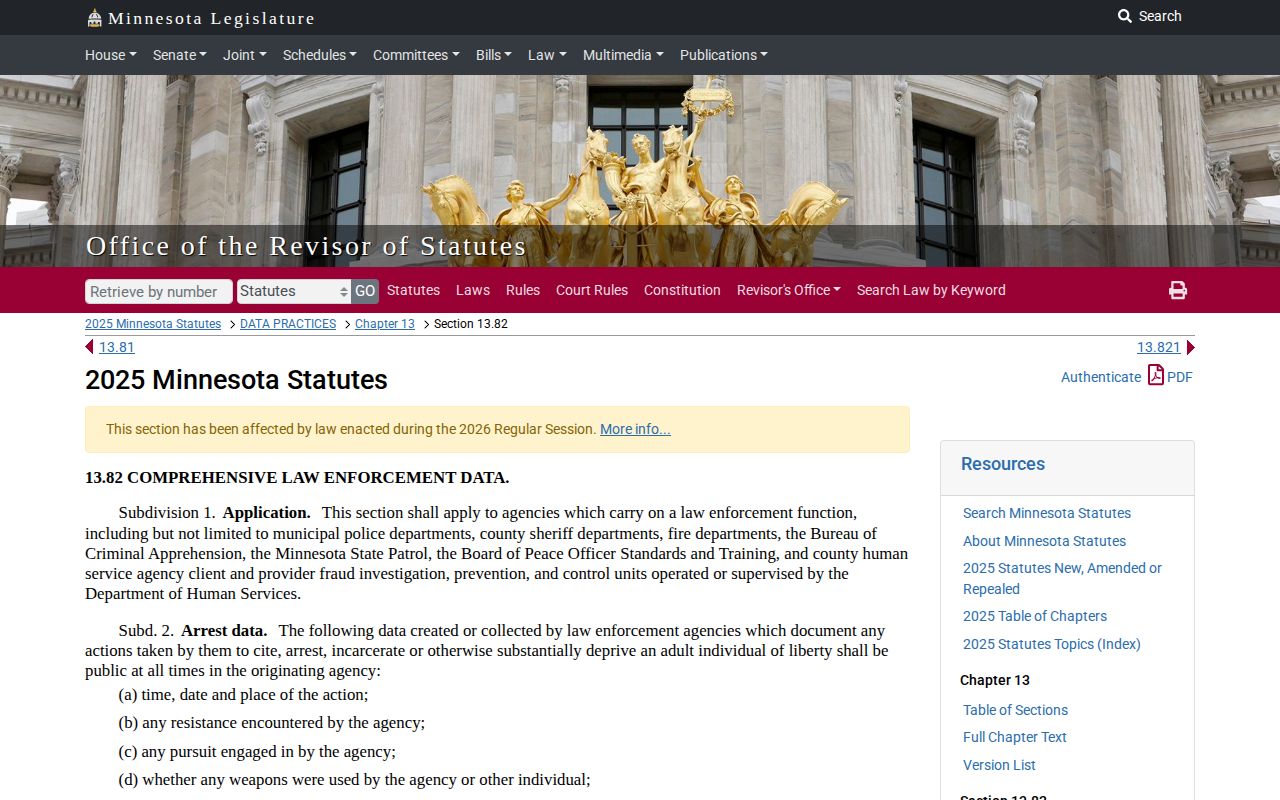Open 2025 Table of Chapters link

click(1035, 616)
